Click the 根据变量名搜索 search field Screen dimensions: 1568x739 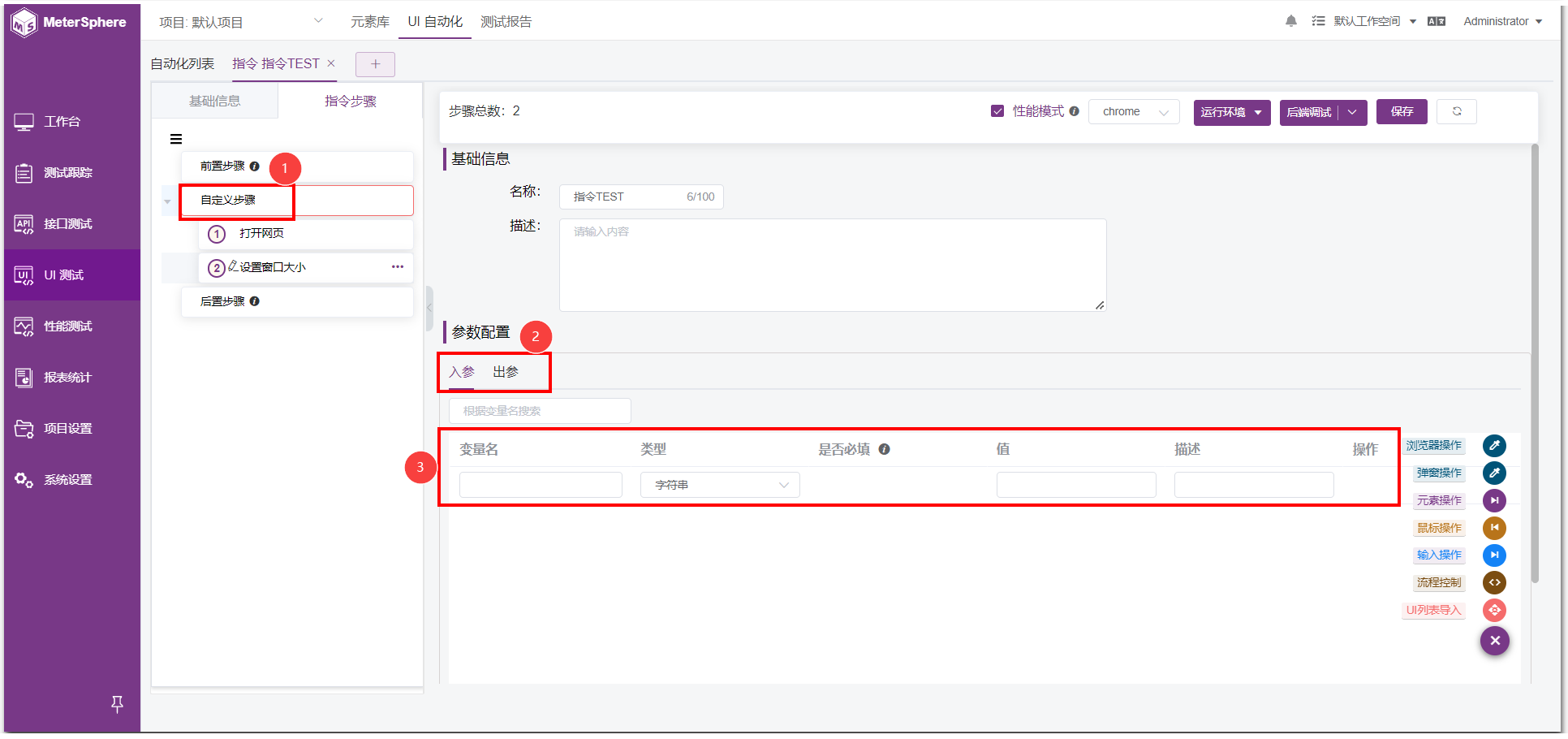tap(540, 411)
